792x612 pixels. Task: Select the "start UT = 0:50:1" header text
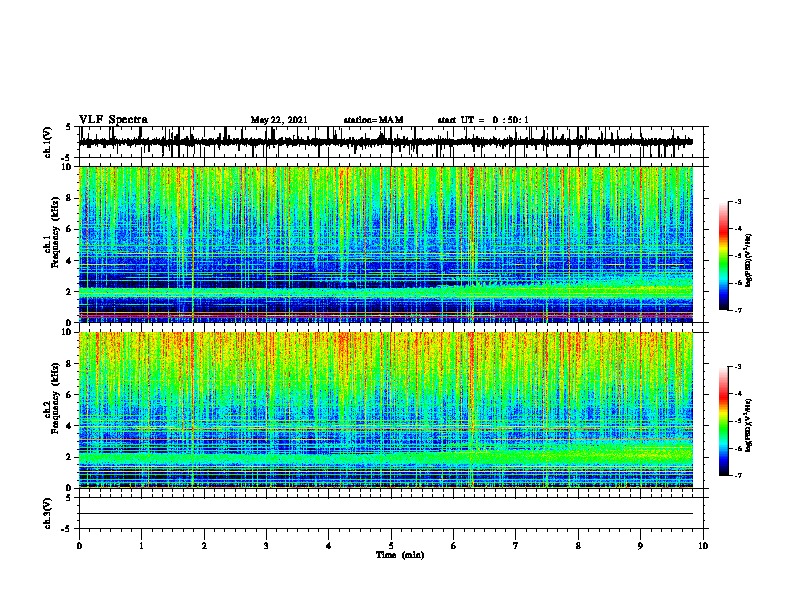pos(483,120)
